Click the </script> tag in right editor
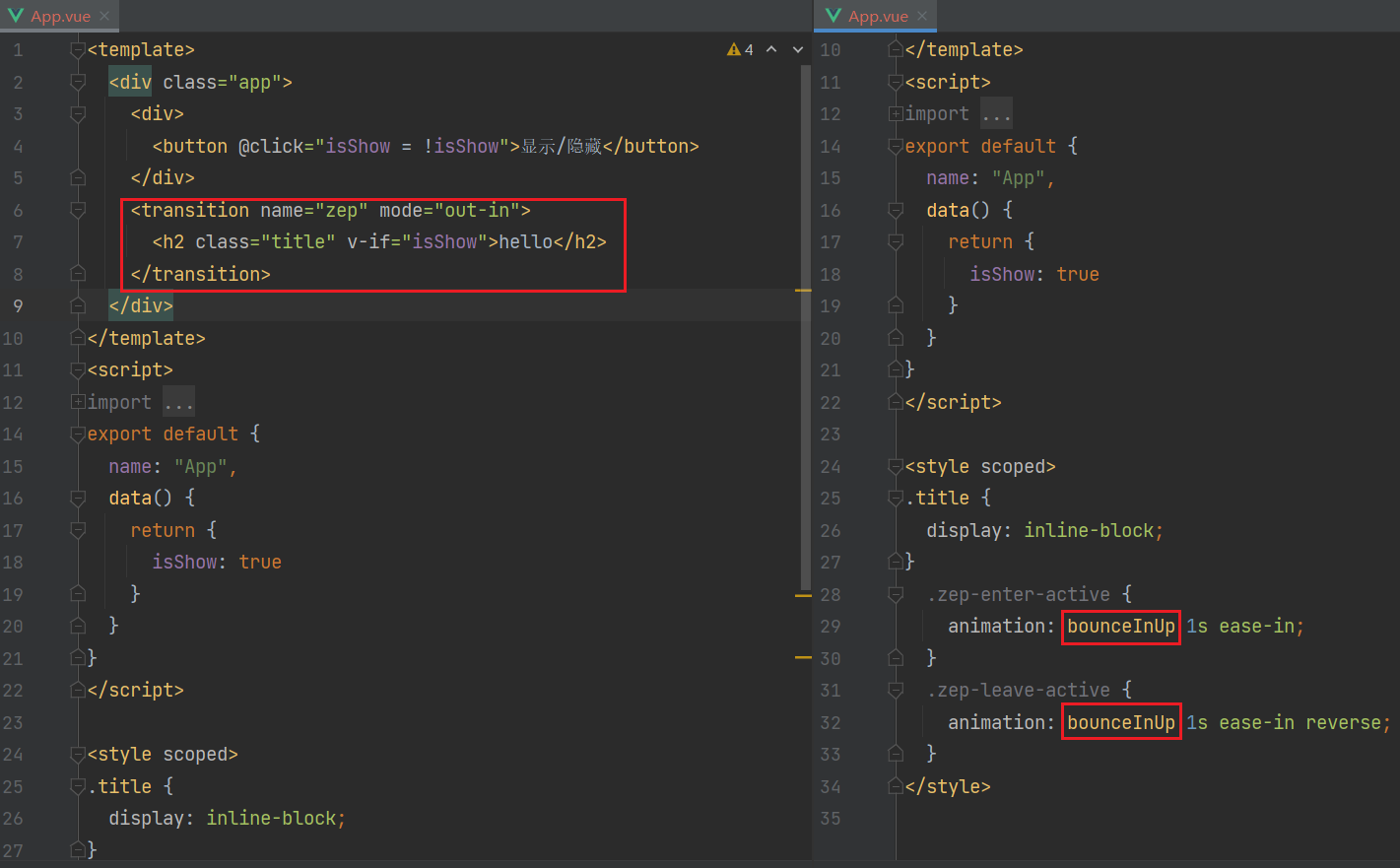The width and height of the screenshot is (1400, 868). coord(953,402)
